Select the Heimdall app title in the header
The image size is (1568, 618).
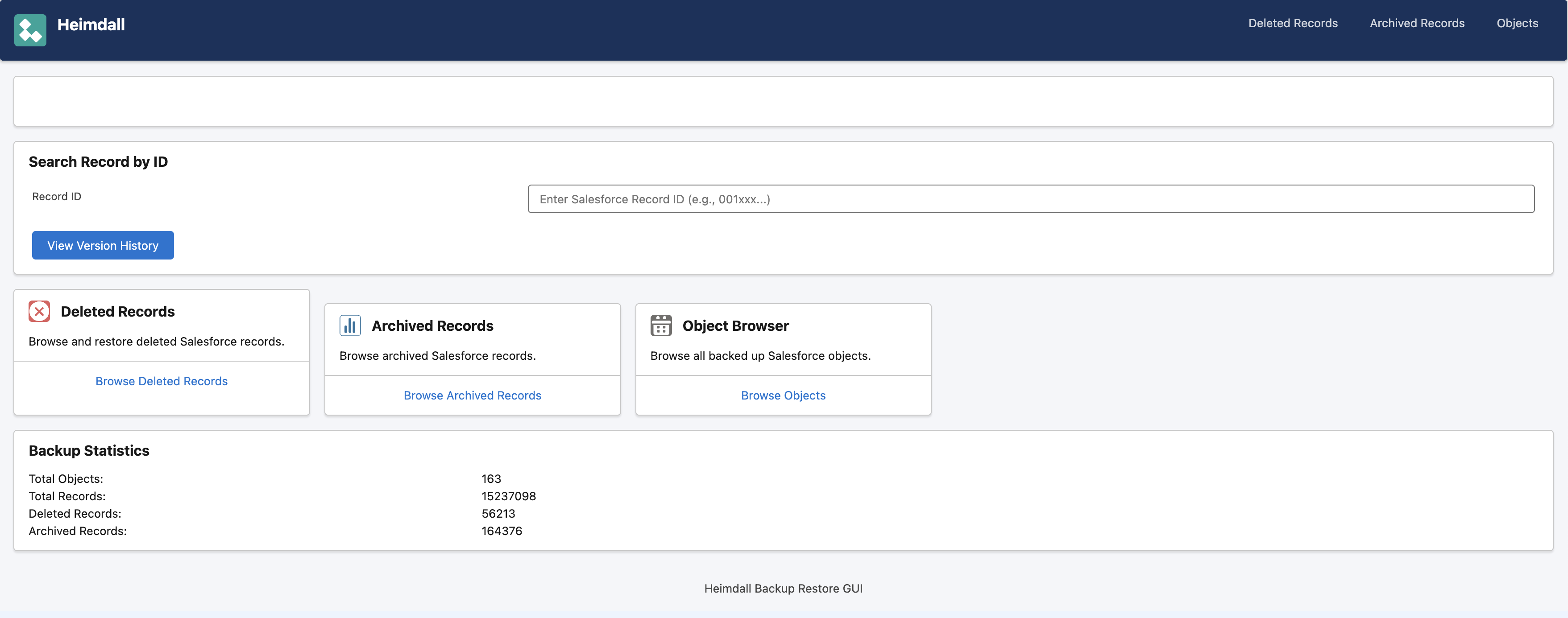tap(91, 25)
